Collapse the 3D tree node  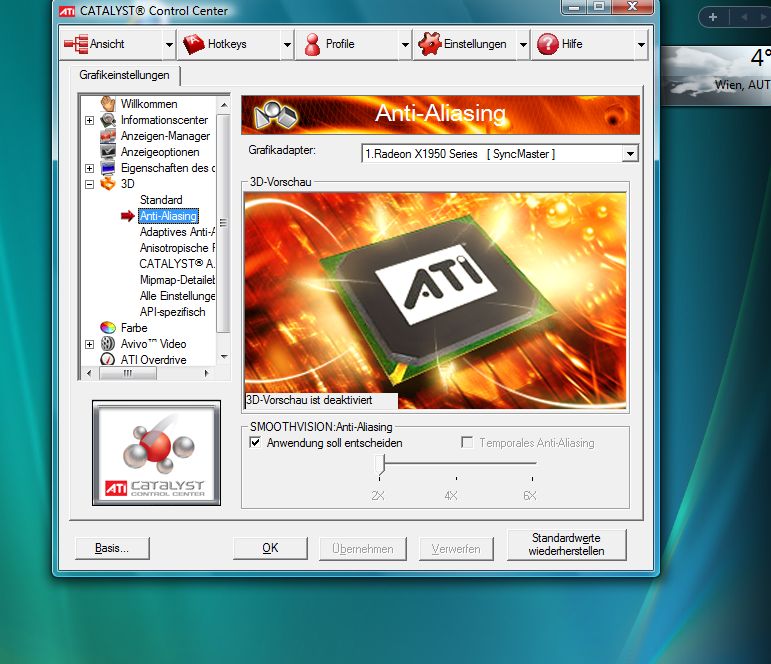89,184
